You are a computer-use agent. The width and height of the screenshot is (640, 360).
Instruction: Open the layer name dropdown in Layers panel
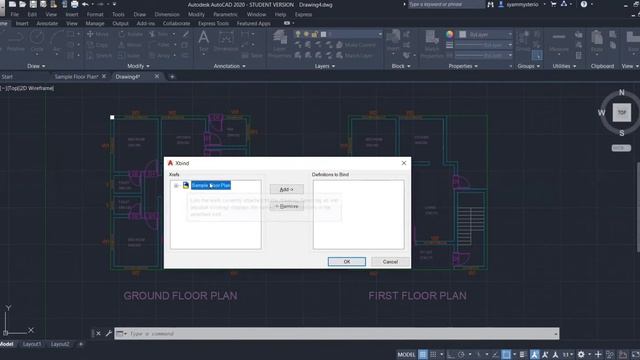[x=380, y=34]
